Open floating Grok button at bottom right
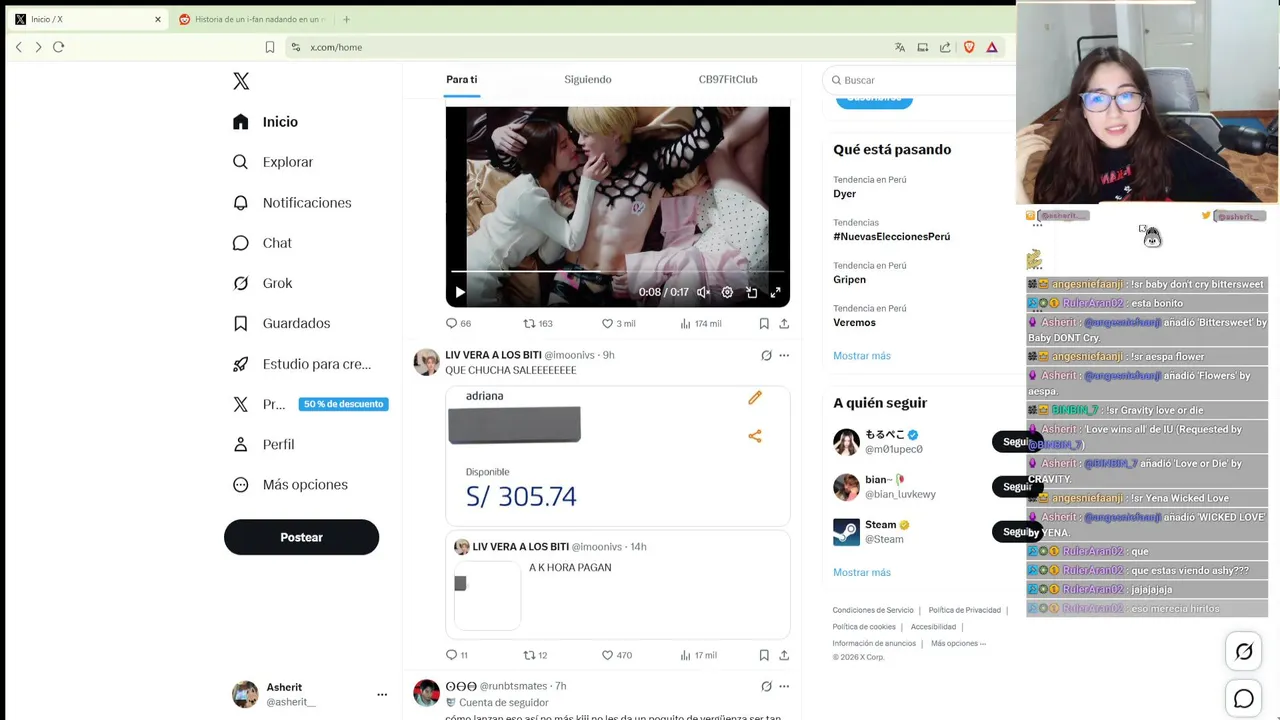This screenshot has height=720, width=1280. pyautogui.click(x=1244, y=652)
